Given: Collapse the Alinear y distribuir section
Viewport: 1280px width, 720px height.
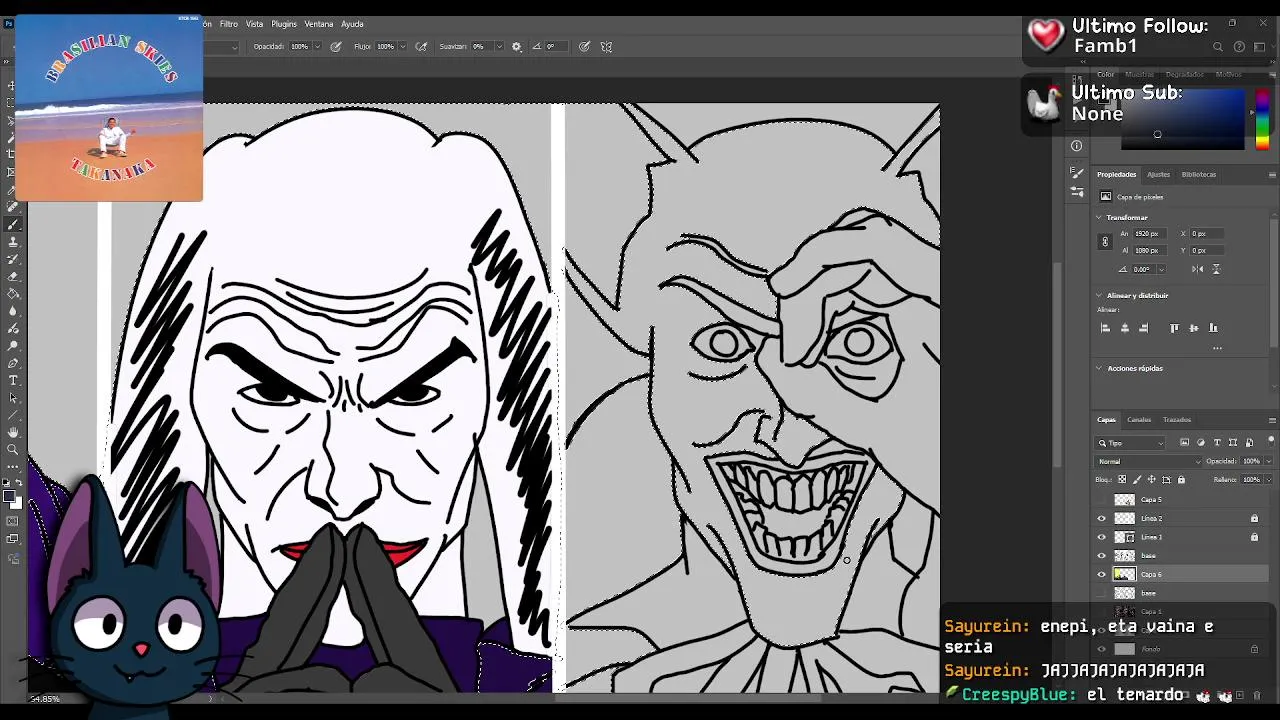Looking at the screenshot, I should click(1099, 295).
